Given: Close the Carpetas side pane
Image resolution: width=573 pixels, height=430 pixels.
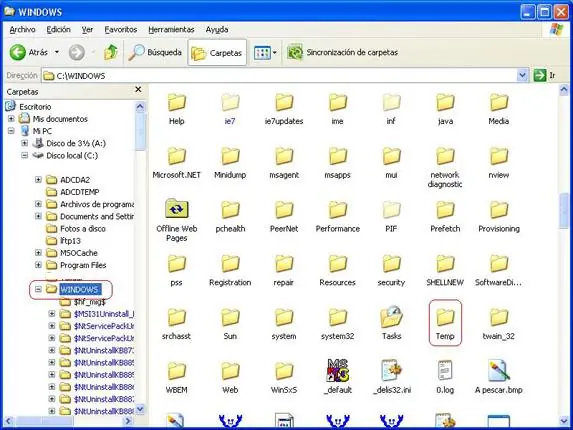Looking at the screenshot, I should (138, 89).
